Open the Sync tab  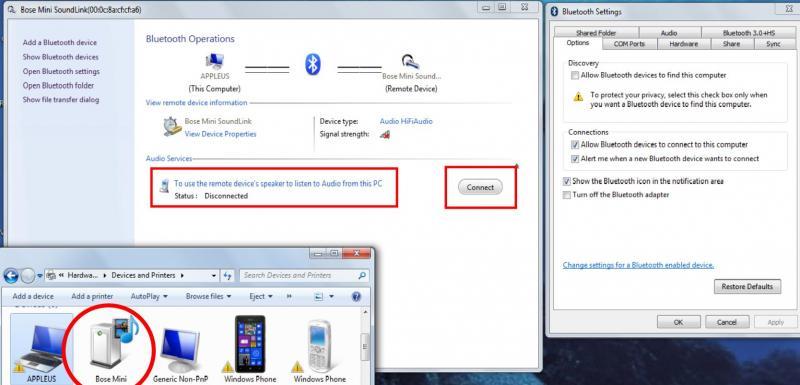[773, 44]
